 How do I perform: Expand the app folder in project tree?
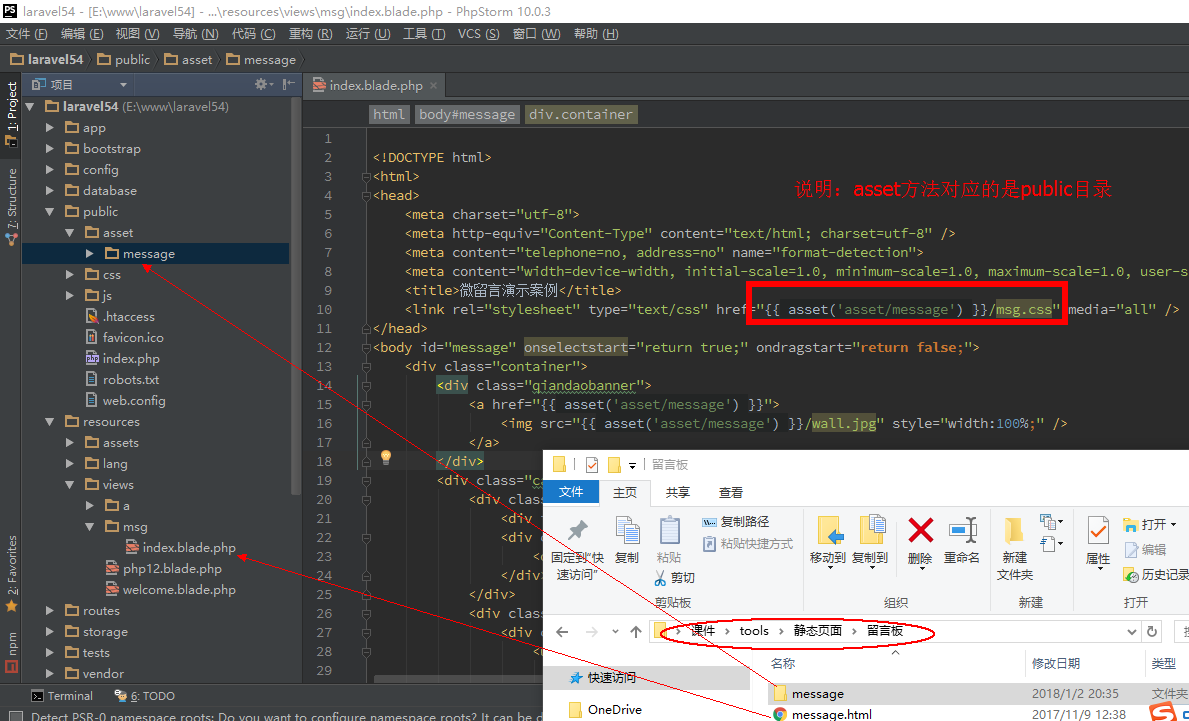coord(50,128)
